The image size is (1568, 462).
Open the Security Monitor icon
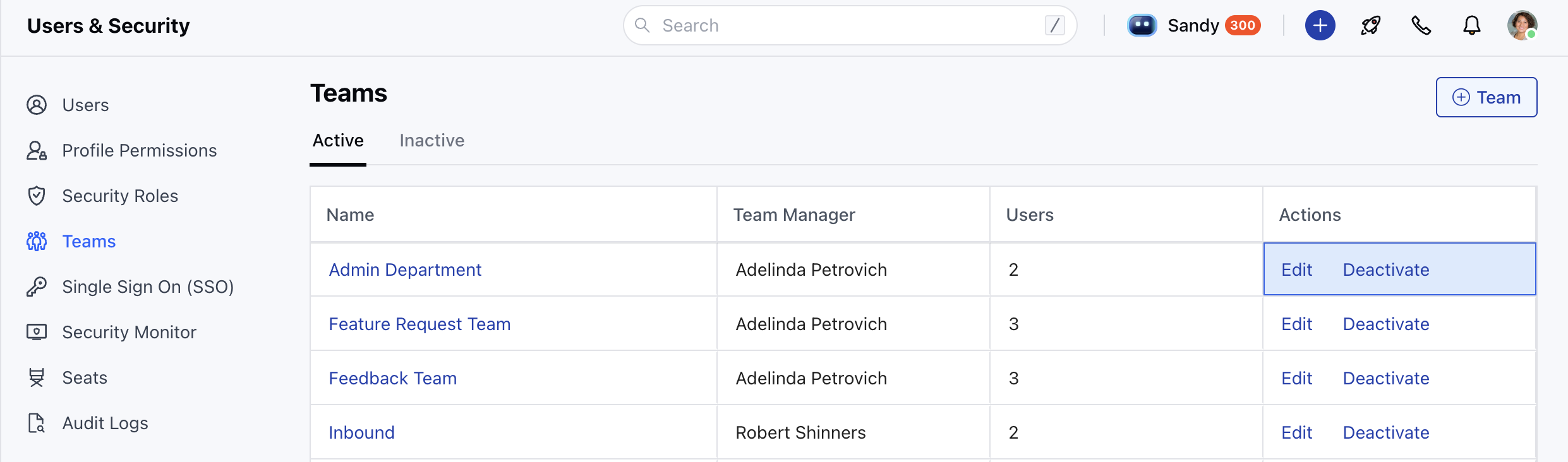37,332
